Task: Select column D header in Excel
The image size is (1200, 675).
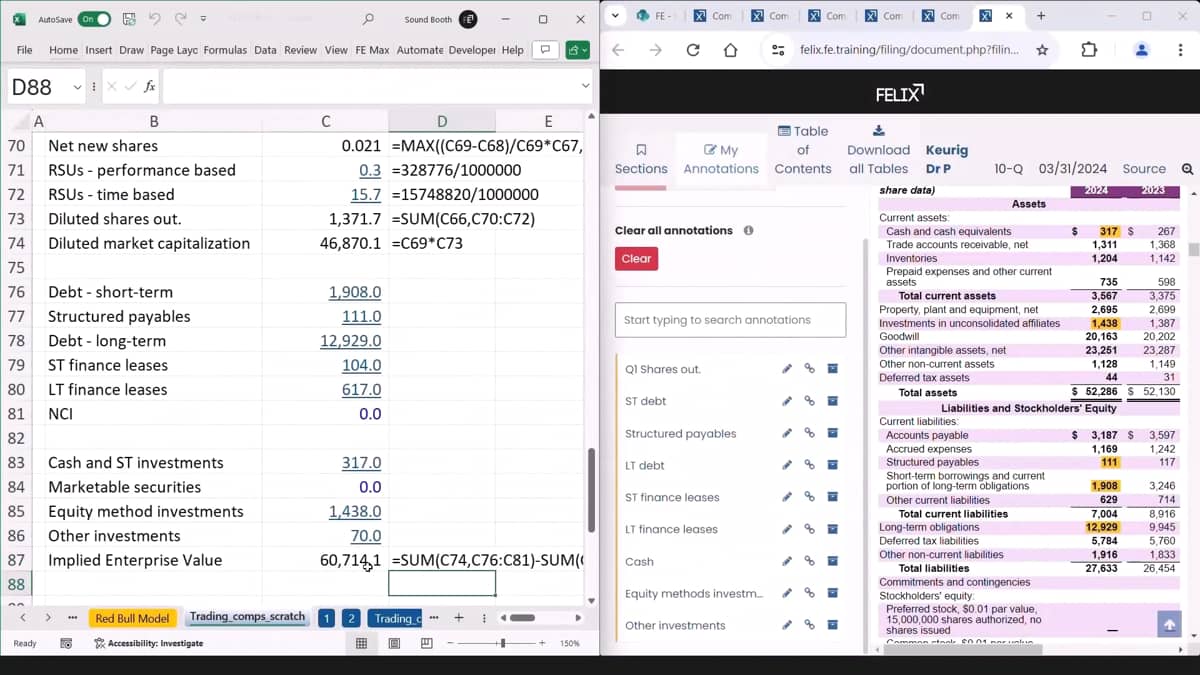Action: [442, 121]
